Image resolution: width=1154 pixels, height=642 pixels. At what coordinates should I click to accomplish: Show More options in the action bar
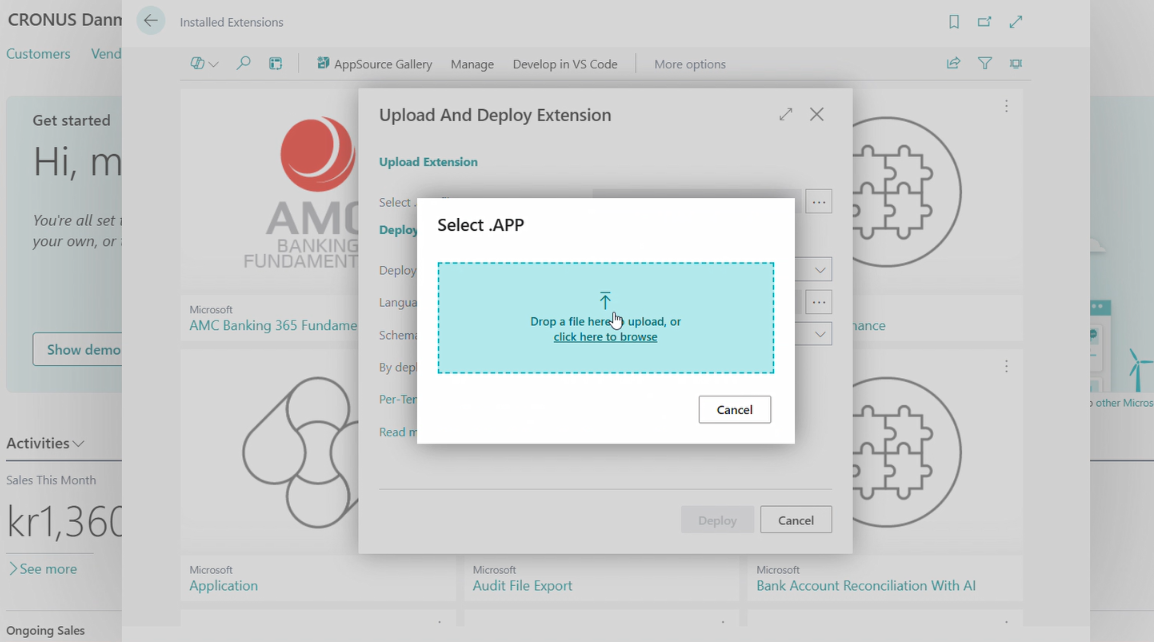coord(690,64)
